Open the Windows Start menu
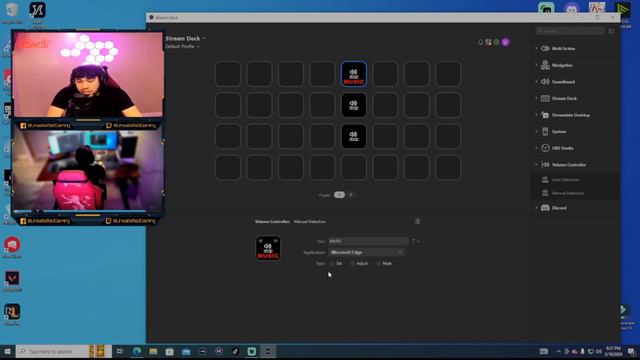Screen dimensions: 640x360 click(7, 351)
